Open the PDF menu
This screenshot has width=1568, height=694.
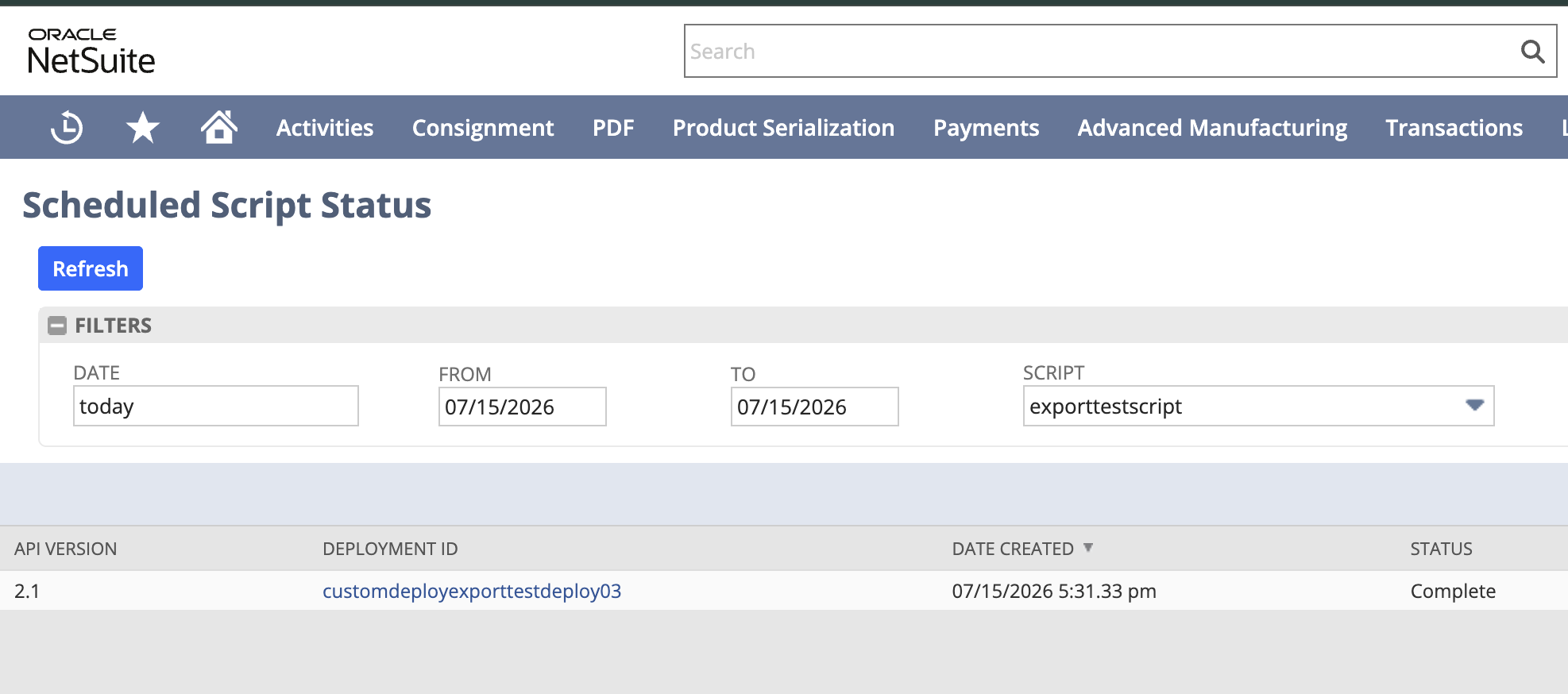coord(613,128)
